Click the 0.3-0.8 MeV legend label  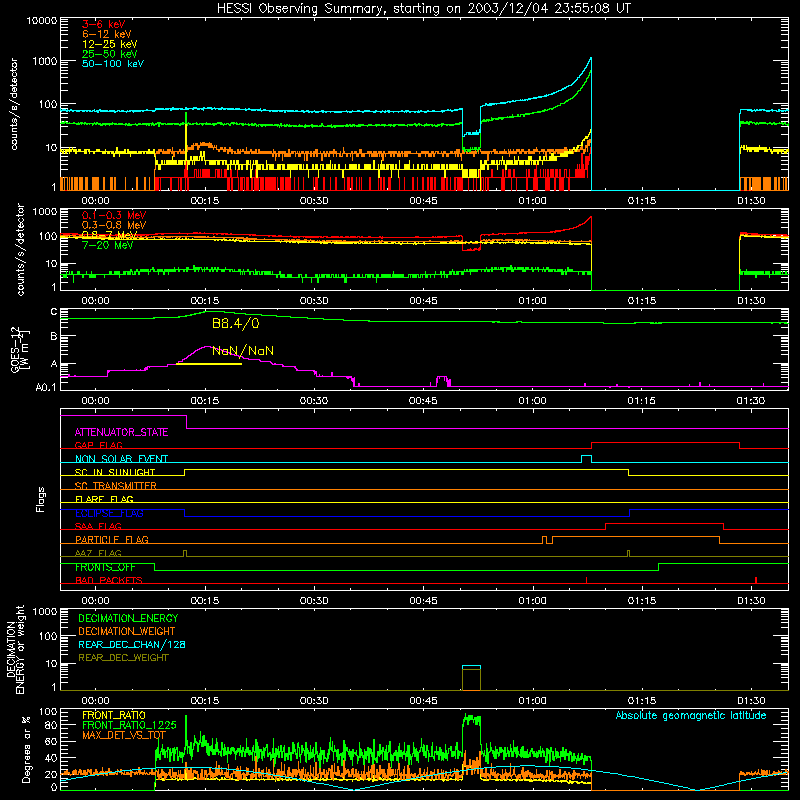coord(114,225)
